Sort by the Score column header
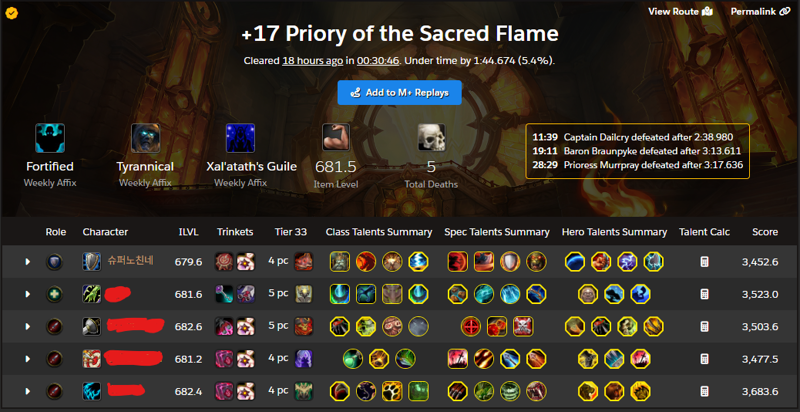The width and height of the screenshot is (800, 412). (765, 232)
